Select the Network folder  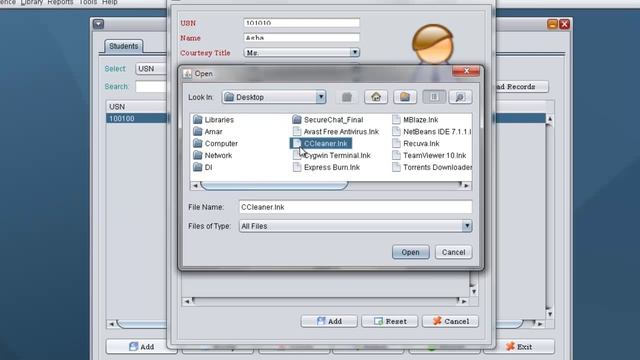(213, 155)
